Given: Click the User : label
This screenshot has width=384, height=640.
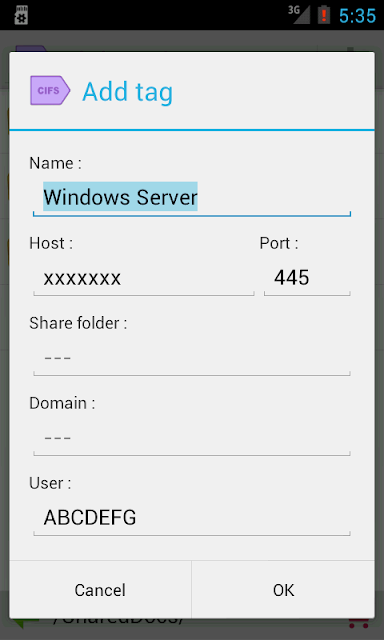Looking at the screenshot, I should tap(50, 483).
